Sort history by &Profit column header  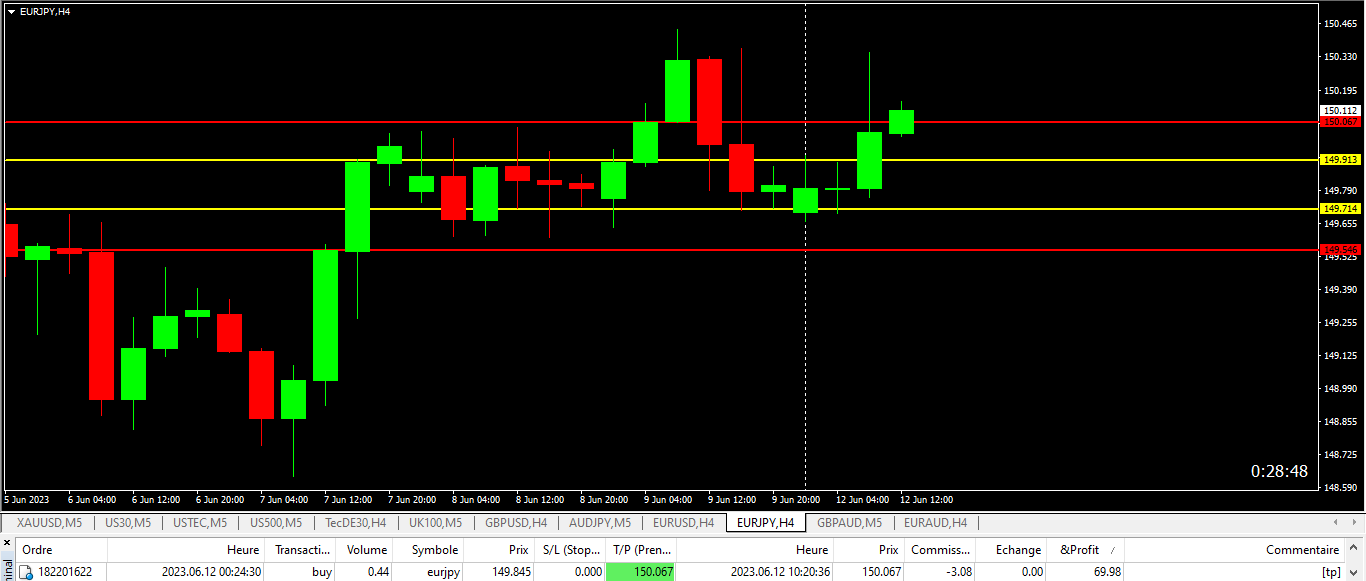pos(1079,550)
